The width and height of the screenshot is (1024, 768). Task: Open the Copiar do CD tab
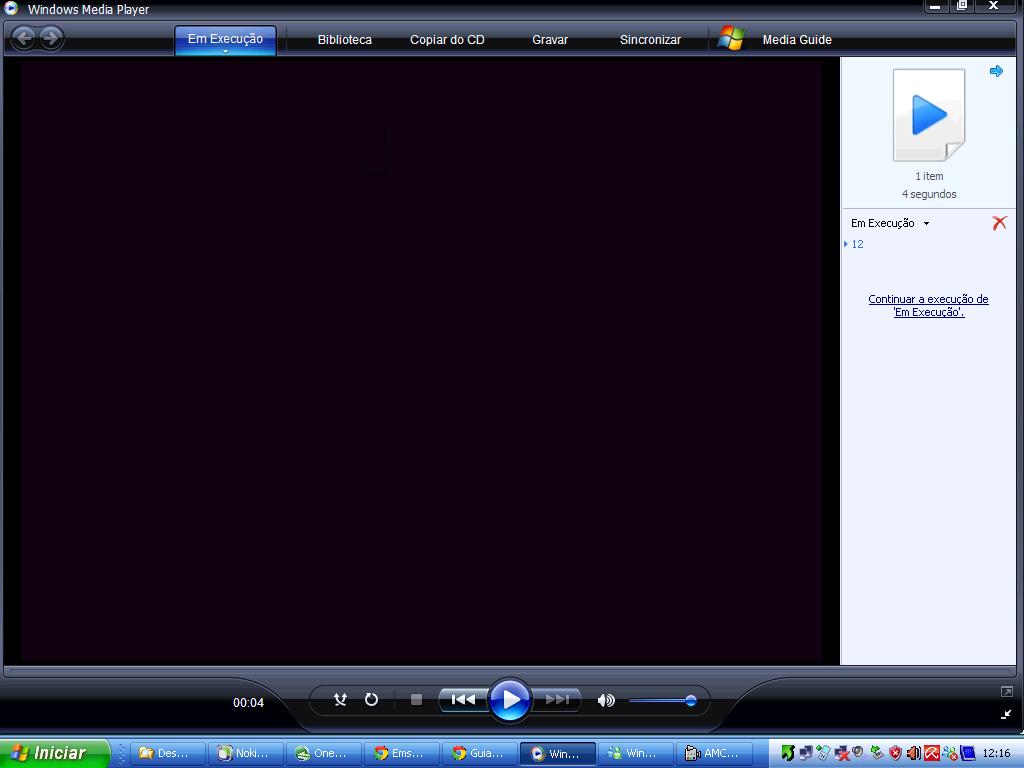click(x=447, y=40)
